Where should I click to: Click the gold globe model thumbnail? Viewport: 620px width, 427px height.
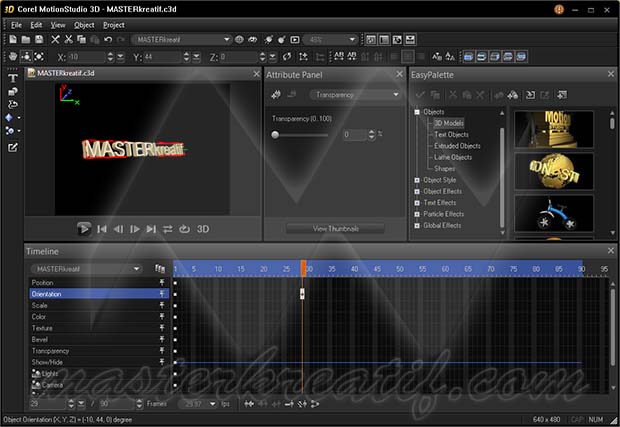coord(553,172)
